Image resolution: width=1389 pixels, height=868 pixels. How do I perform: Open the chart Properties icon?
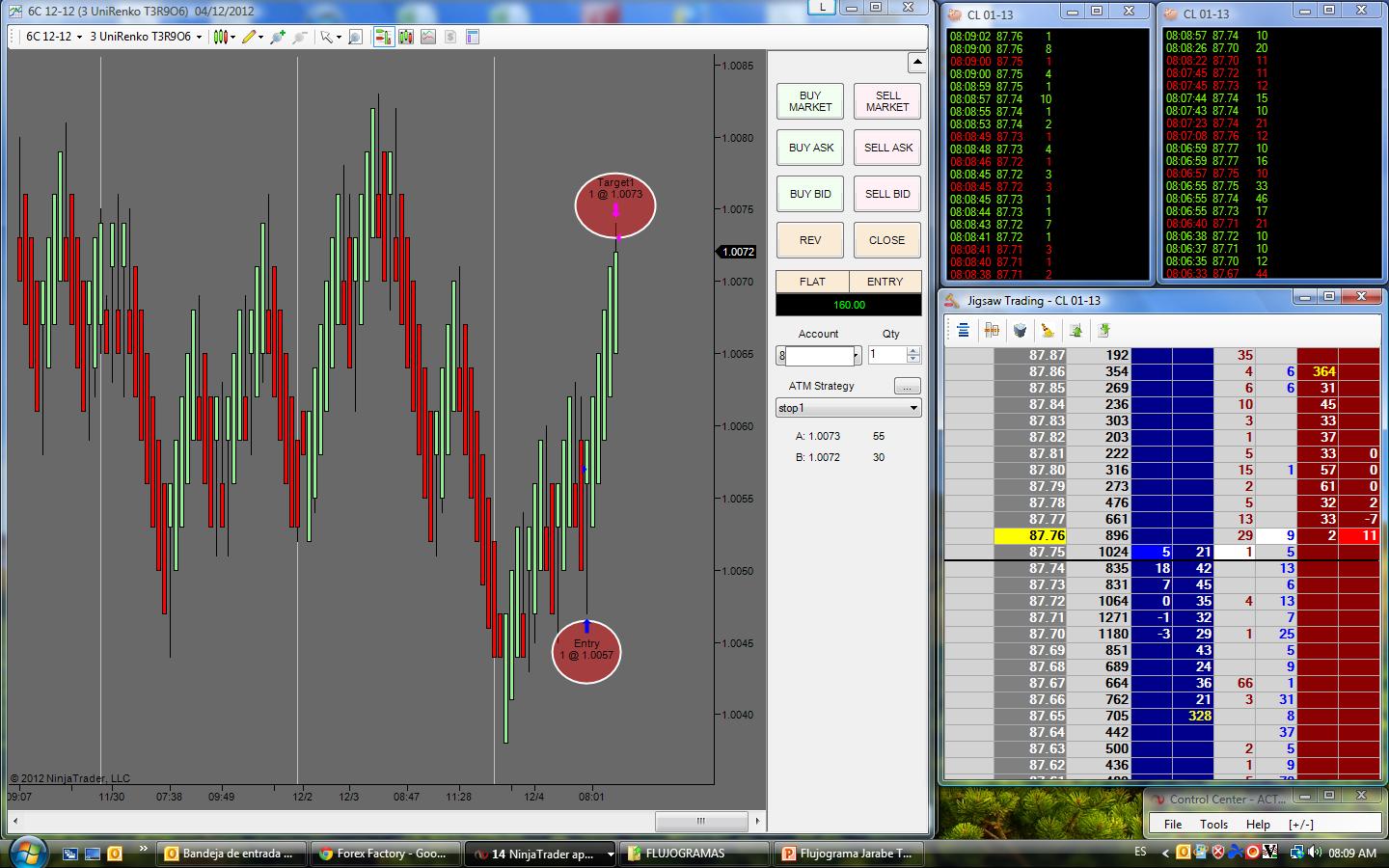click(473, 37)
